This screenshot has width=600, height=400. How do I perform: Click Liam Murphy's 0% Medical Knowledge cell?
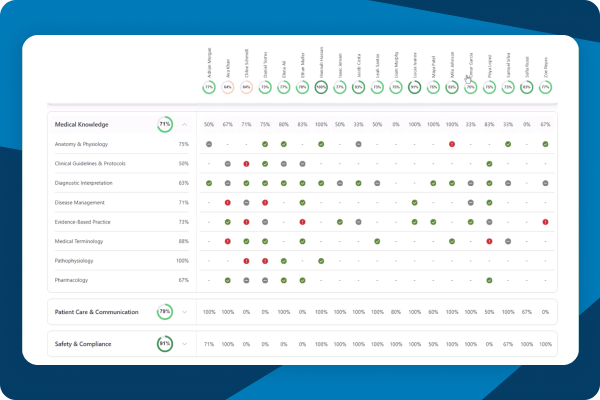(x=396, y=124)
